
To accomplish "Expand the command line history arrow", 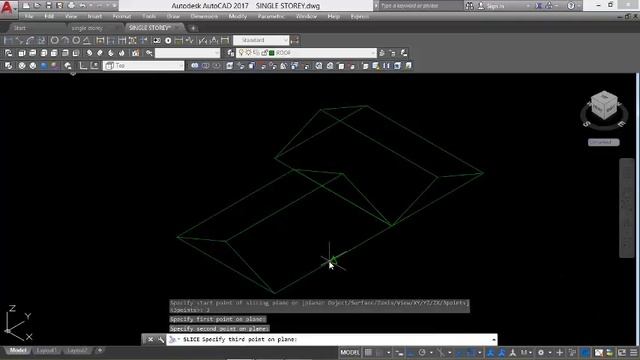I will (494, 339).
